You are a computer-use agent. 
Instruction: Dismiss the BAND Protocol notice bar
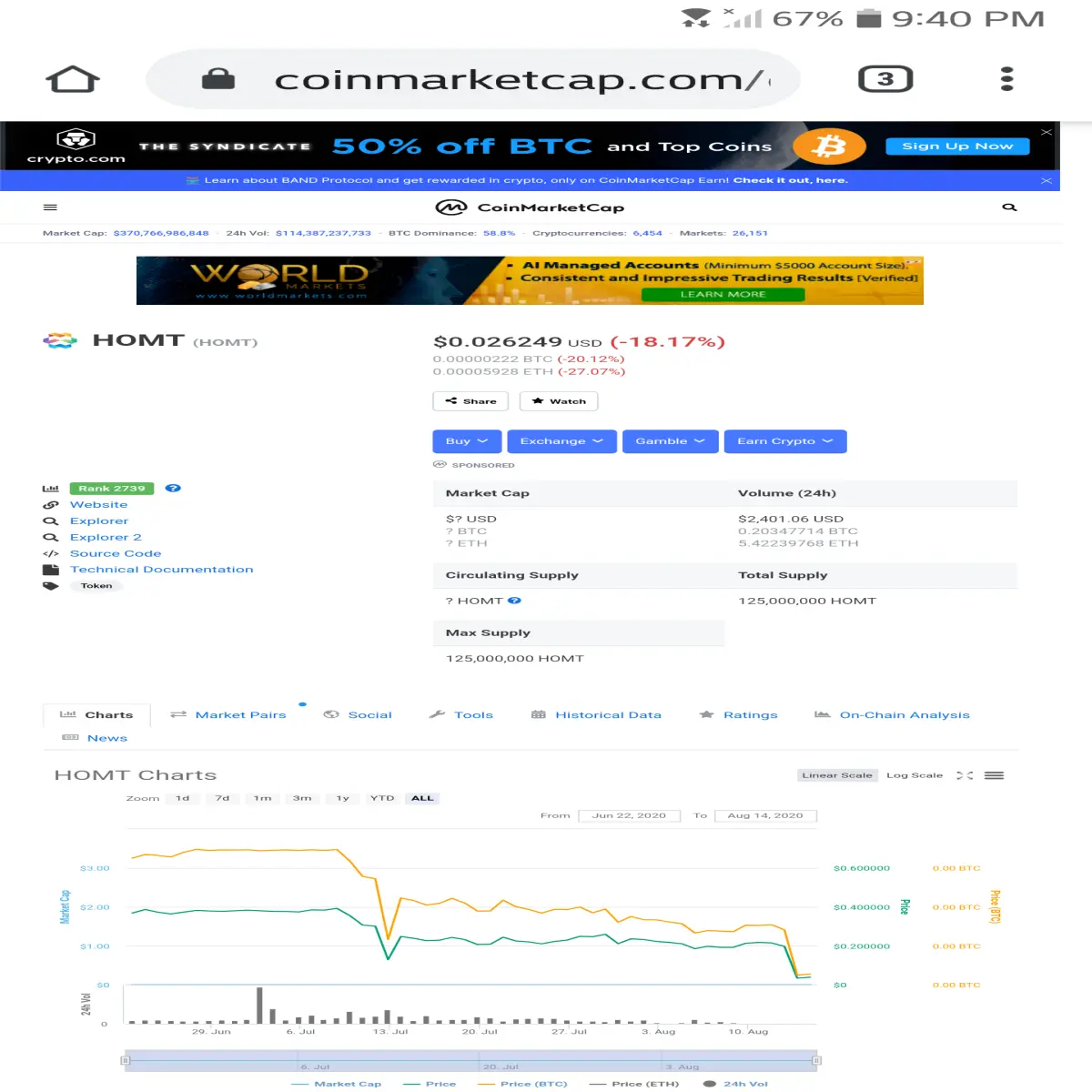[1046, 180]
